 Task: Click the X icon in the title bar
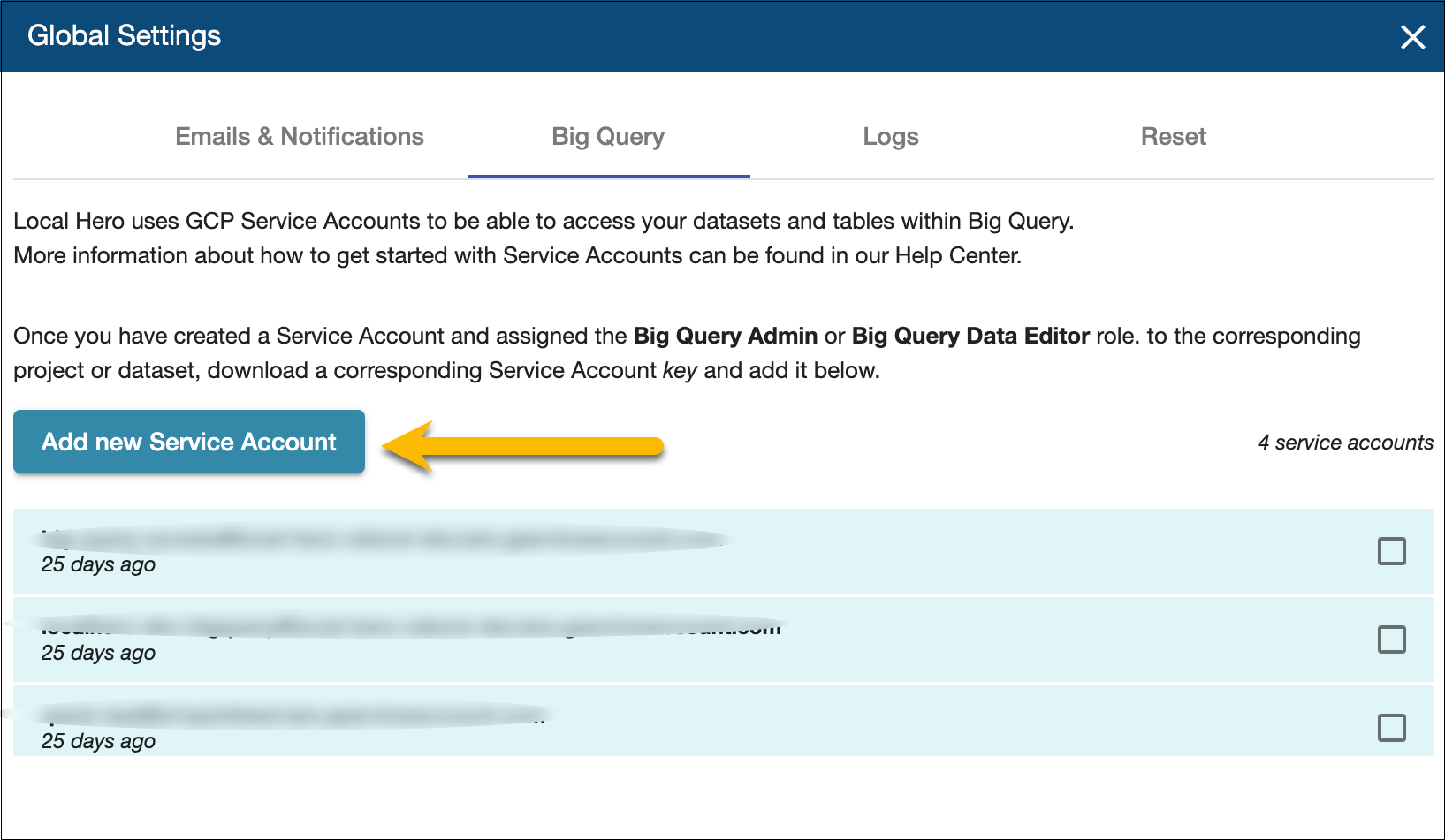click(x=1413, y=37)
